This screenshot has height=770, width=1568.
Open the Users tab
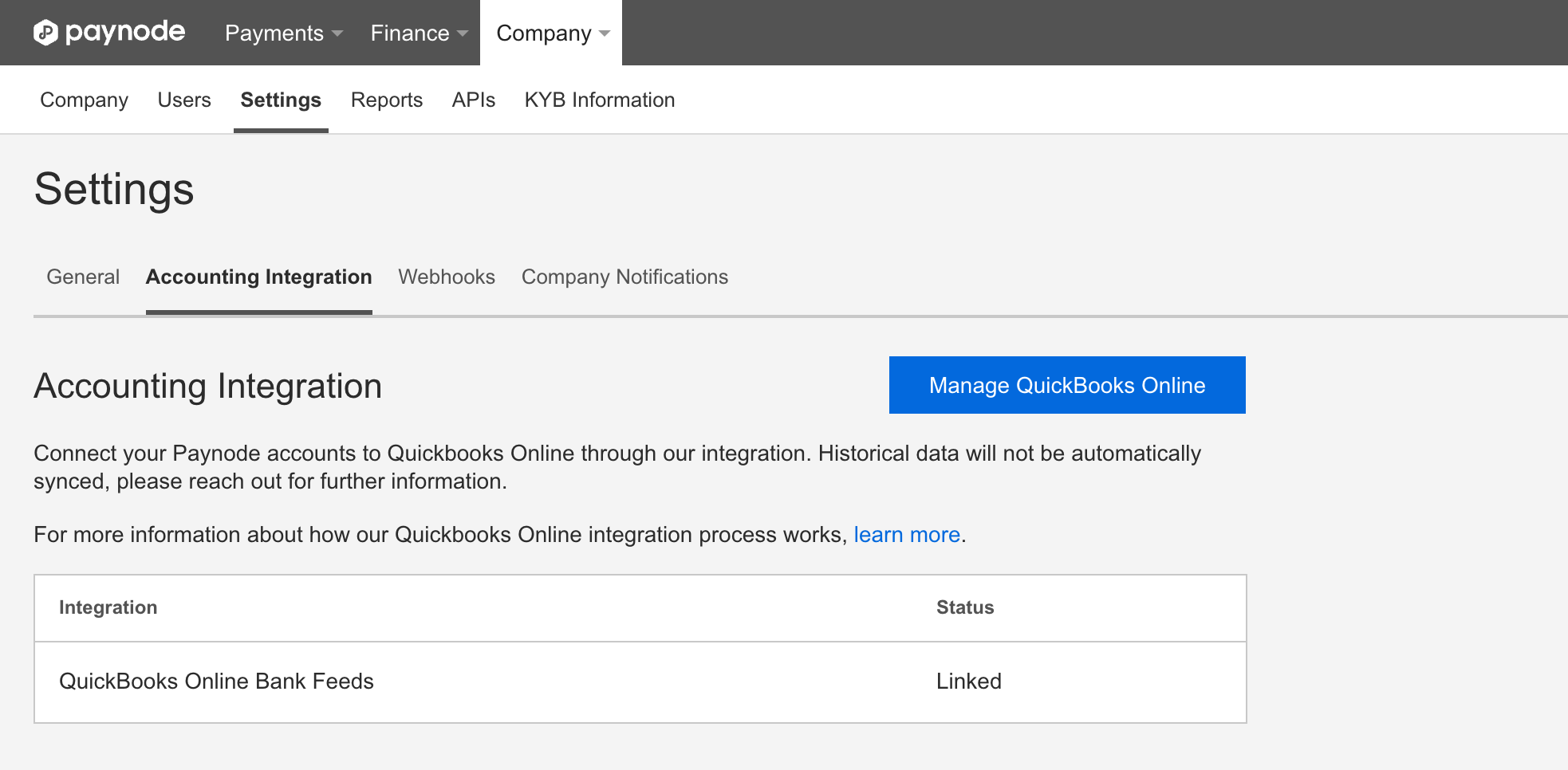pos(184,100)
